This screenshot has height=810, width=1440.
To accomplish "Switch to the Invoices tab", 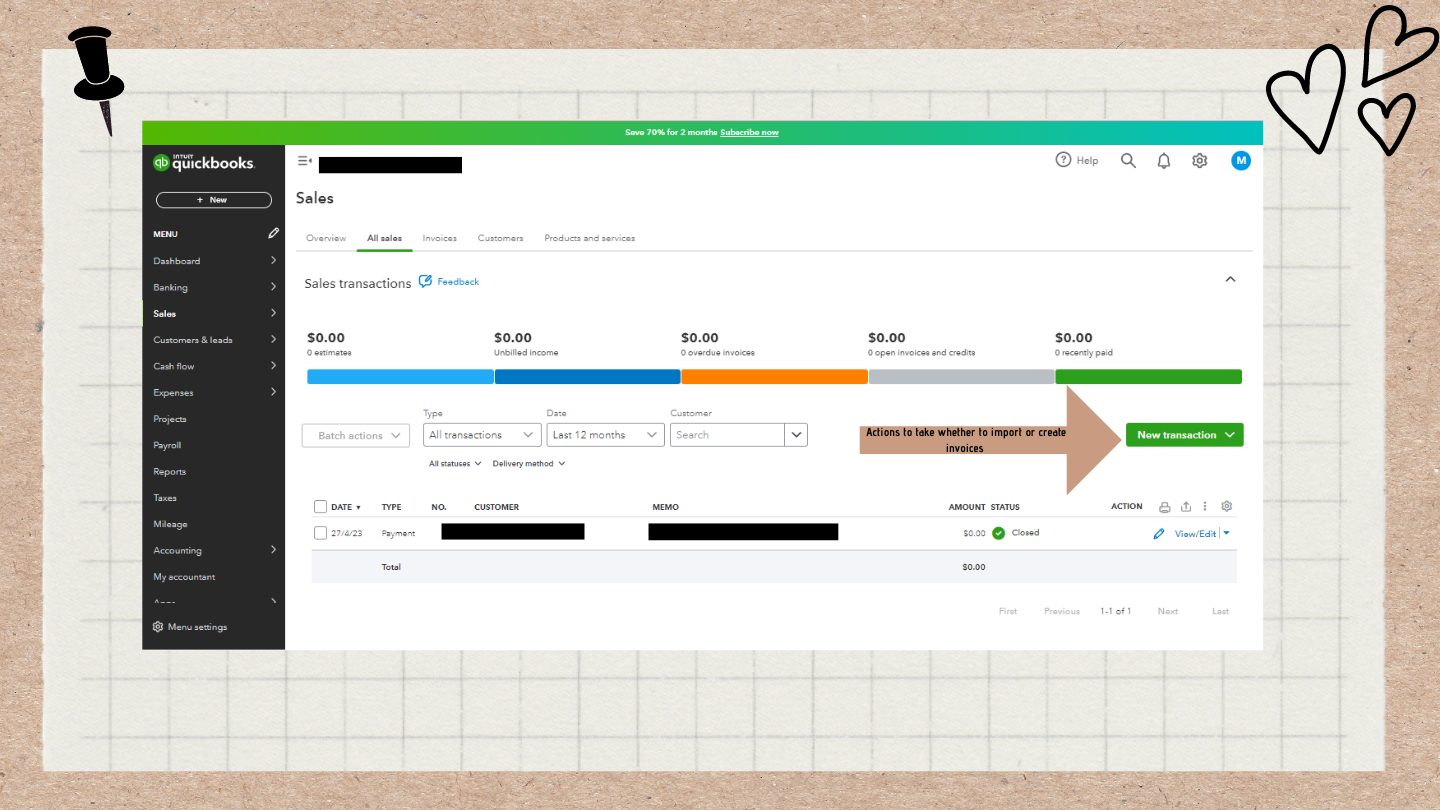I will [439, 238].
